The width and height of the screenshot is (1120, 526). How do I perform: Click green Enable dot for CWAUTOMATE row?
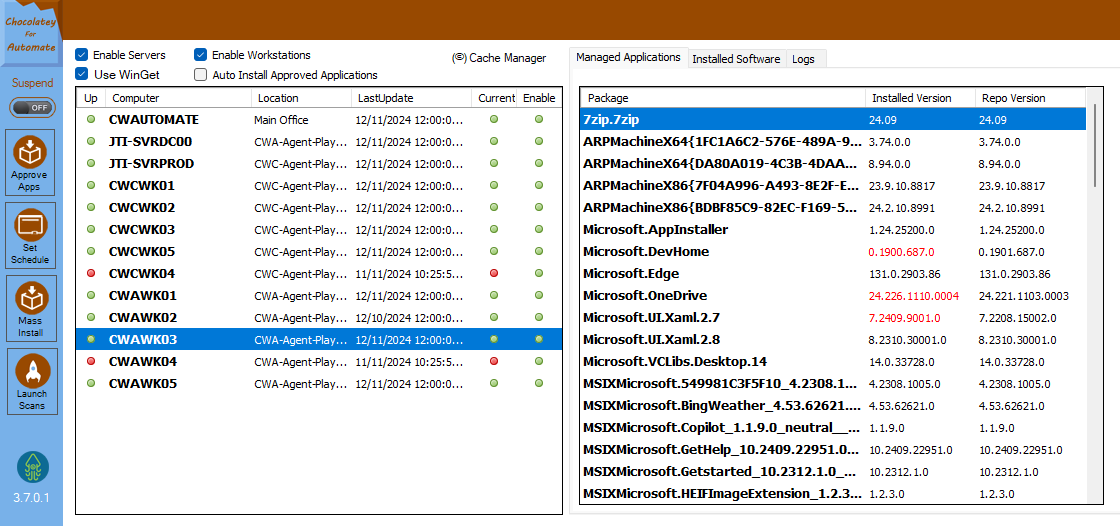539,119
